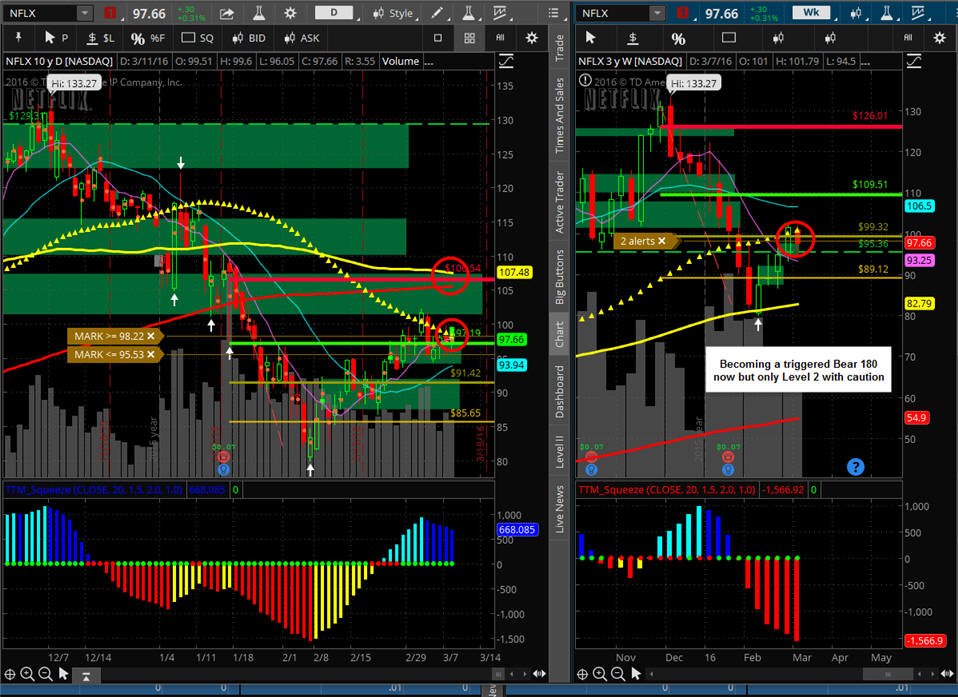The height and width of the screenshot is (697, 958).
Task: Open the patterns menu in right chart header
Action: coord(918,13)
